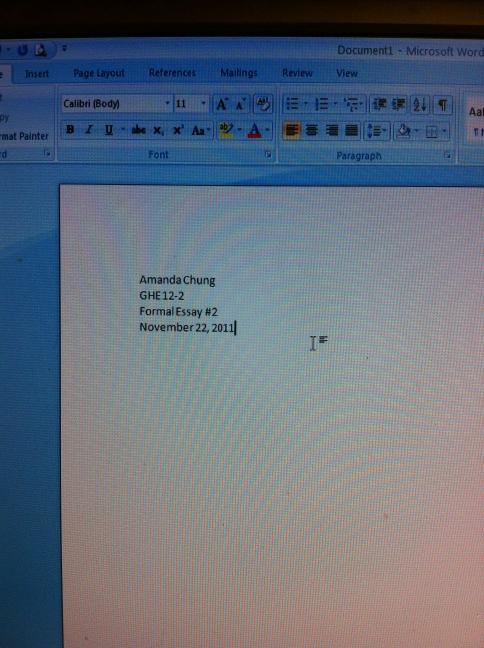484x648 pixels.
Task: Select Justify alignment
Action: [x=351, y=131]
